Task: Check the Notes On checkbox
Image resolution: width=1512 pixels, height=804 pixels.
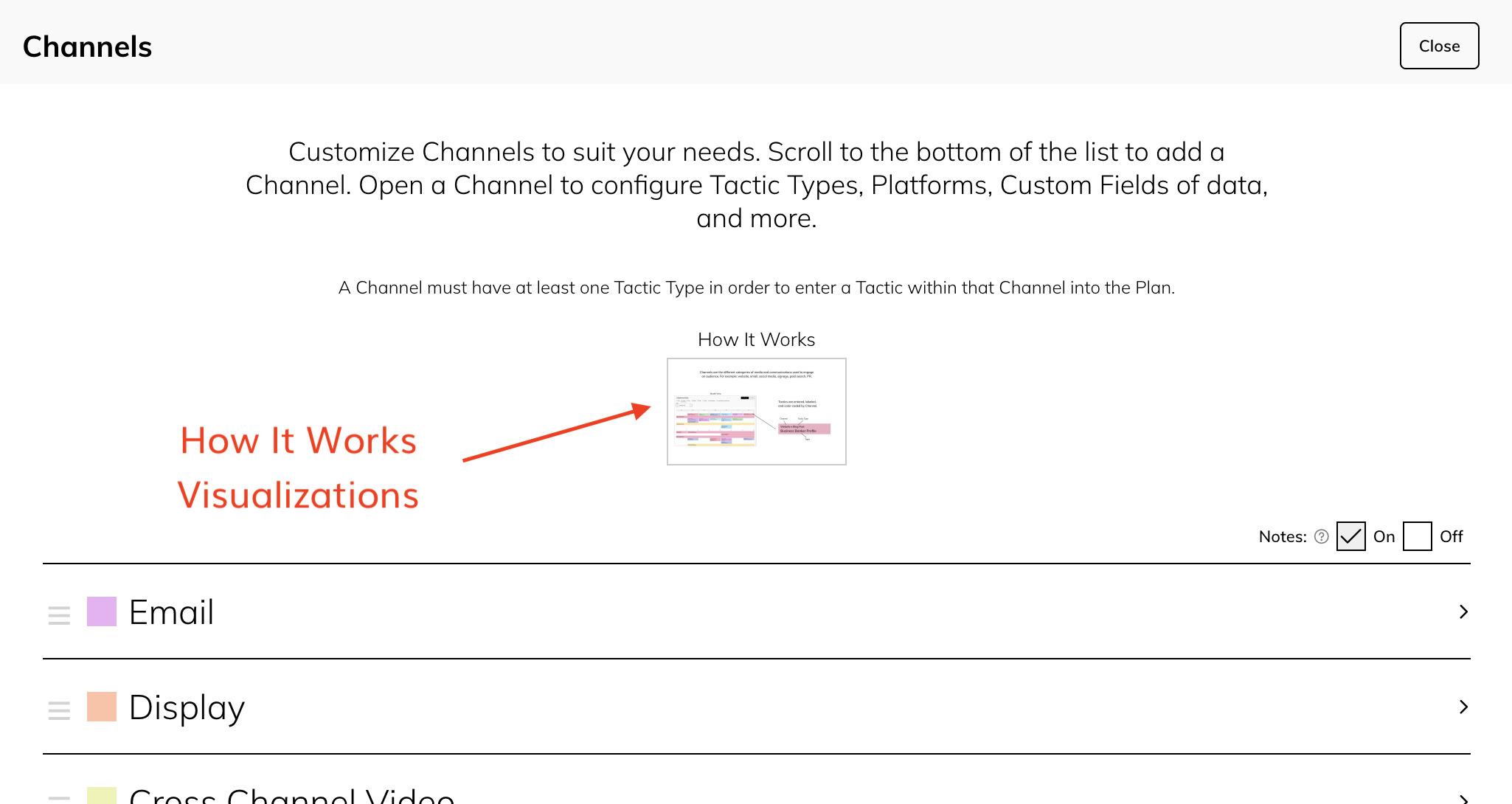Action: [x=1350, y=536]
